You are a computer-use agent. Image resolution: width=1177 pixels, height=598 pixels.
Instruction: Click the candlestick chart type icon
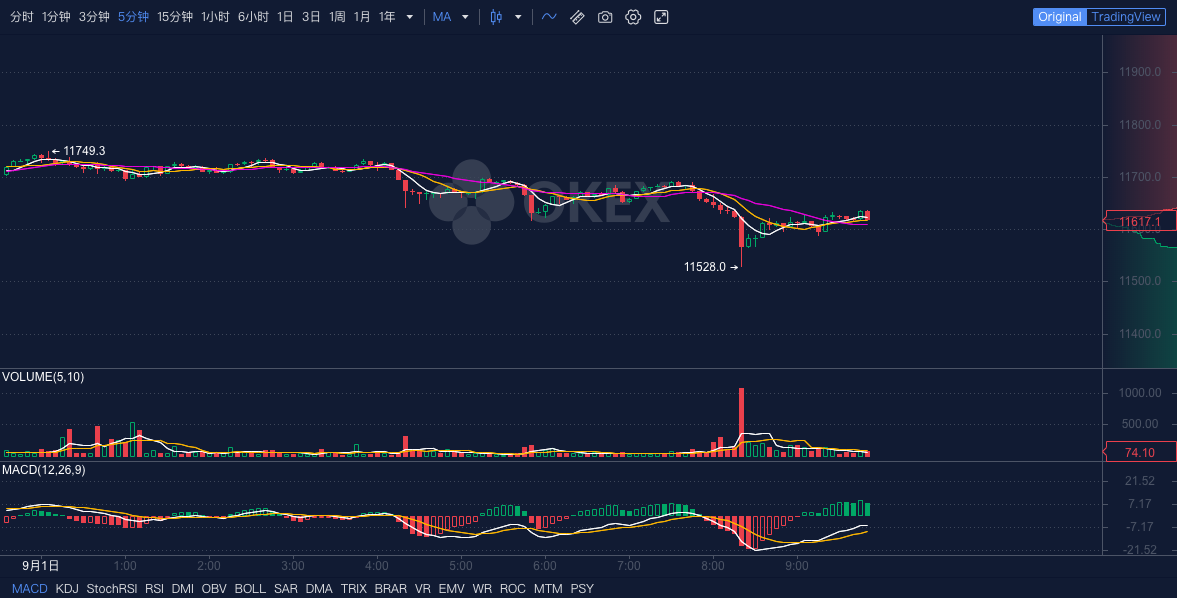495,17
